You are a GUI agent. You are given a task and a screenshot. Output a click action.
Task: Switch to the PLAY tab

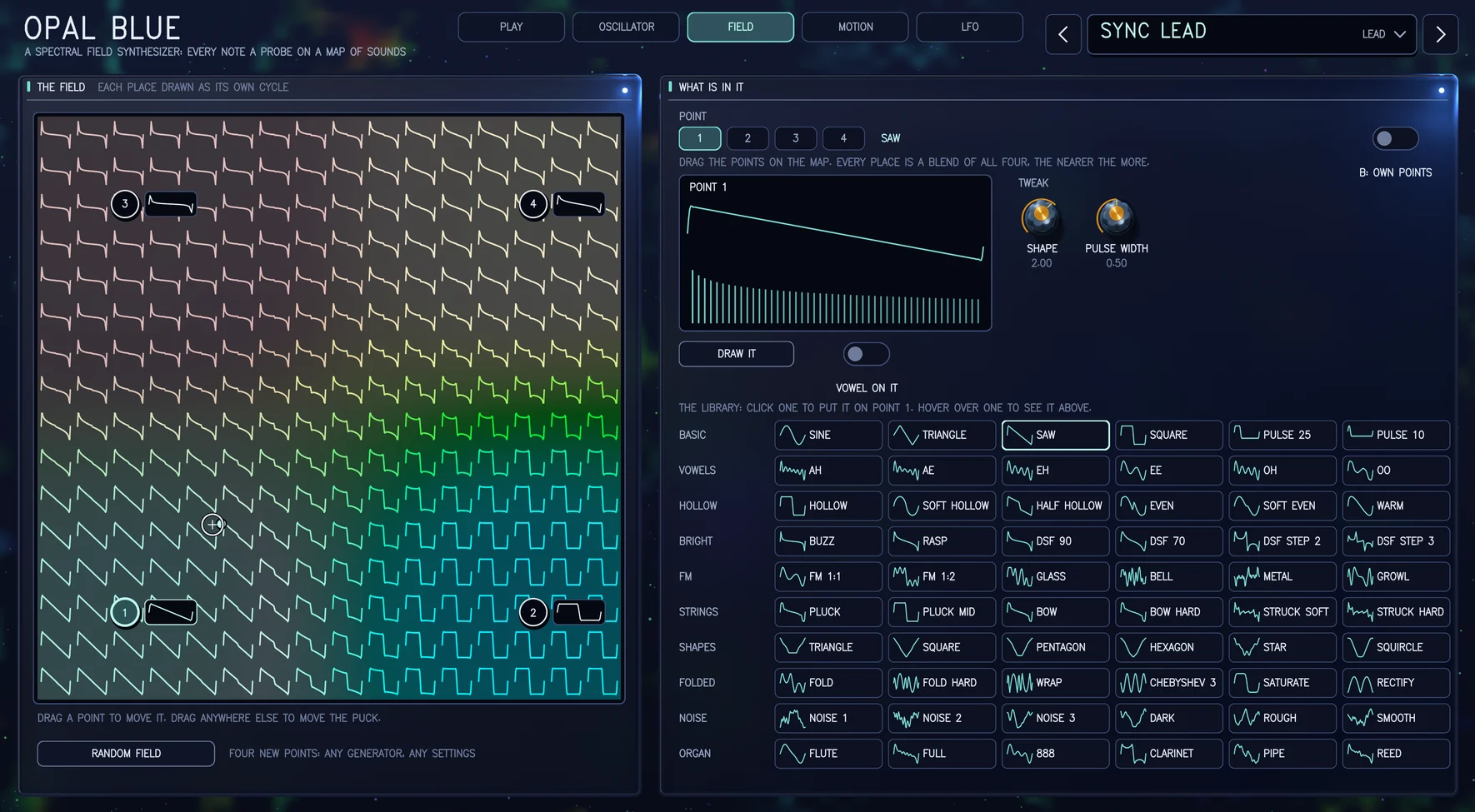[512, 27]
